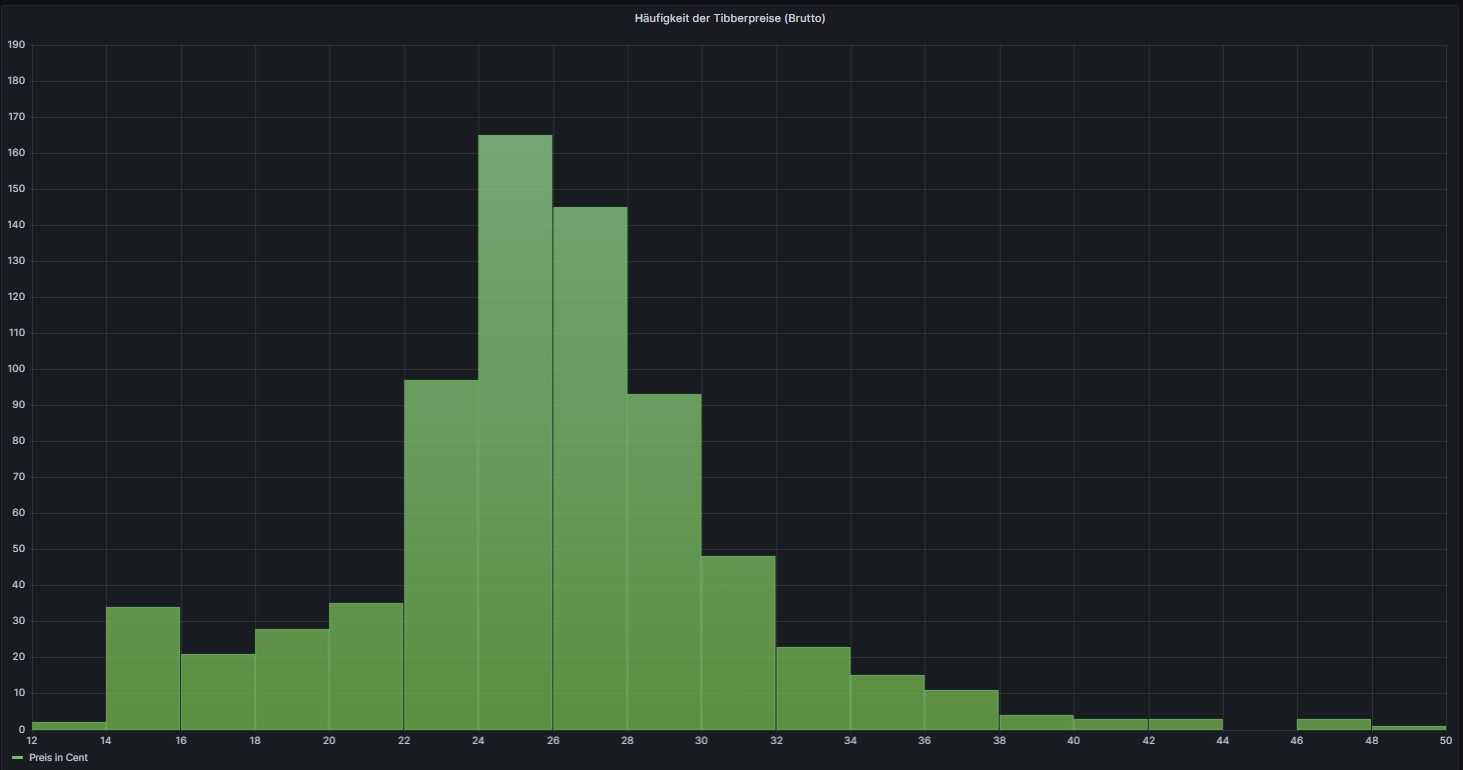Select the histogram bar between 14 and 16
The height and width of the screenshot is (770, 1463).
143,668
